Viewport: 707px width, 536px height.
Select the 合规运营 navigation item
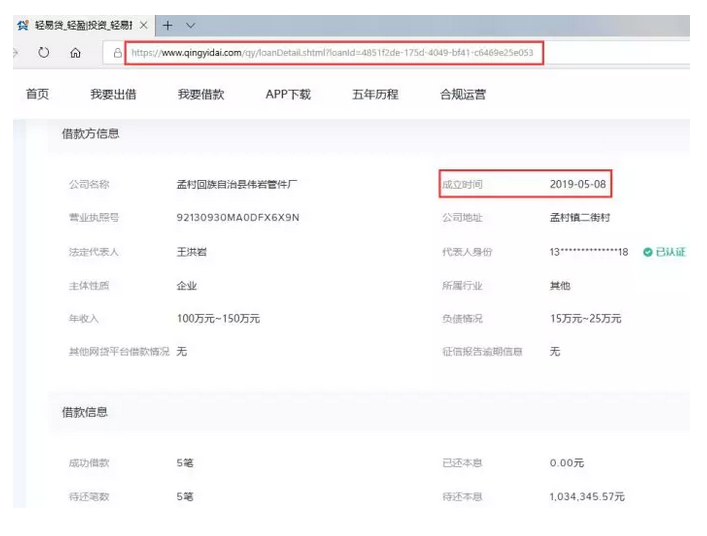coord(463,94)
